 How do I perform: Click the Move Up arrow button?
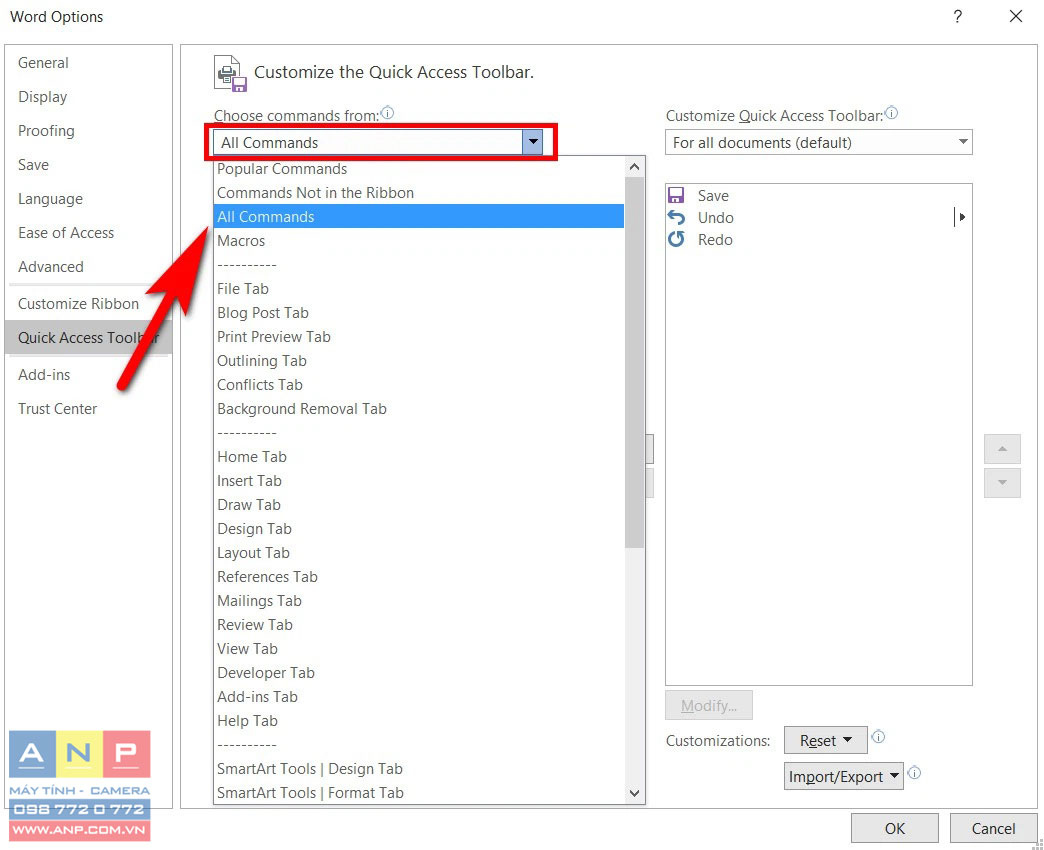coord(1002,449)
